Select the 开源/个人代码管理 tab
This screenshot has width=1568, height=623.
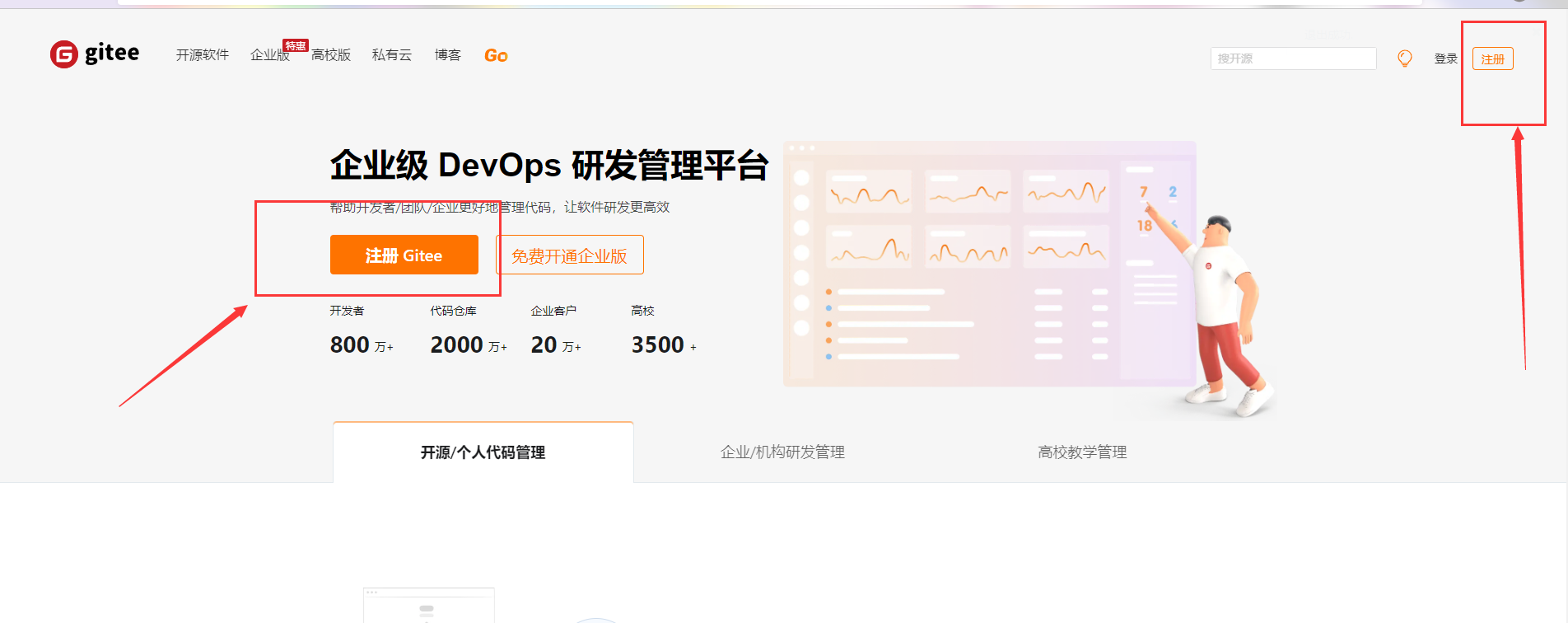[483, 452]
